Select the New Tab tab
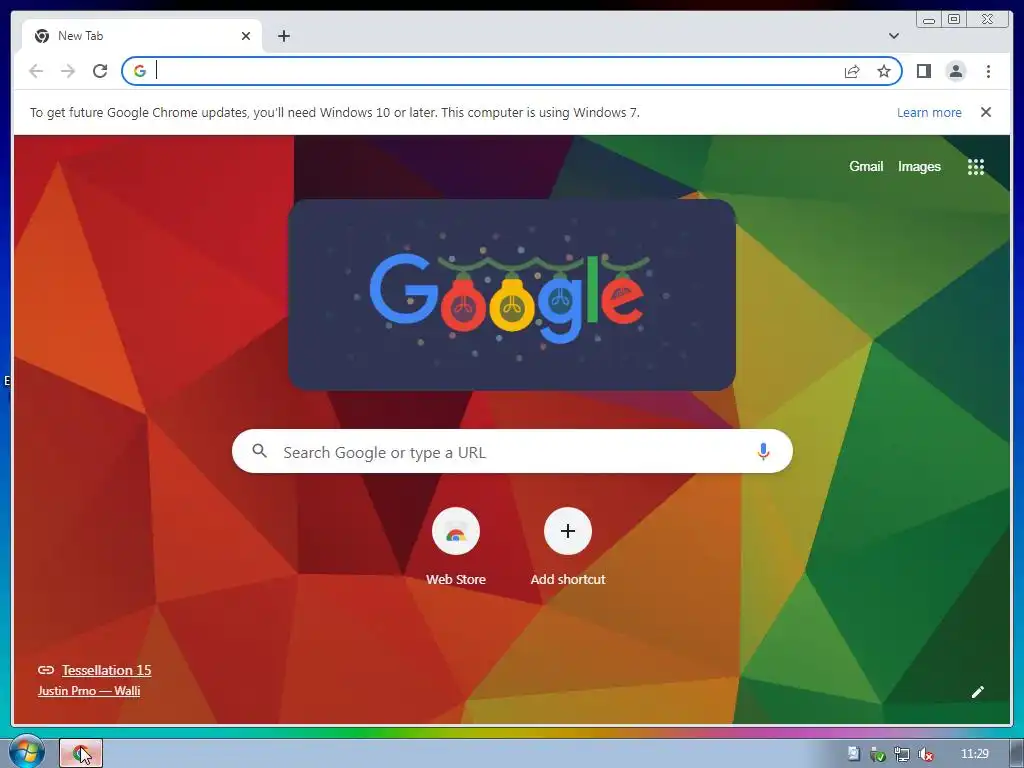1024x768 pixels. (x=142, y=36)
